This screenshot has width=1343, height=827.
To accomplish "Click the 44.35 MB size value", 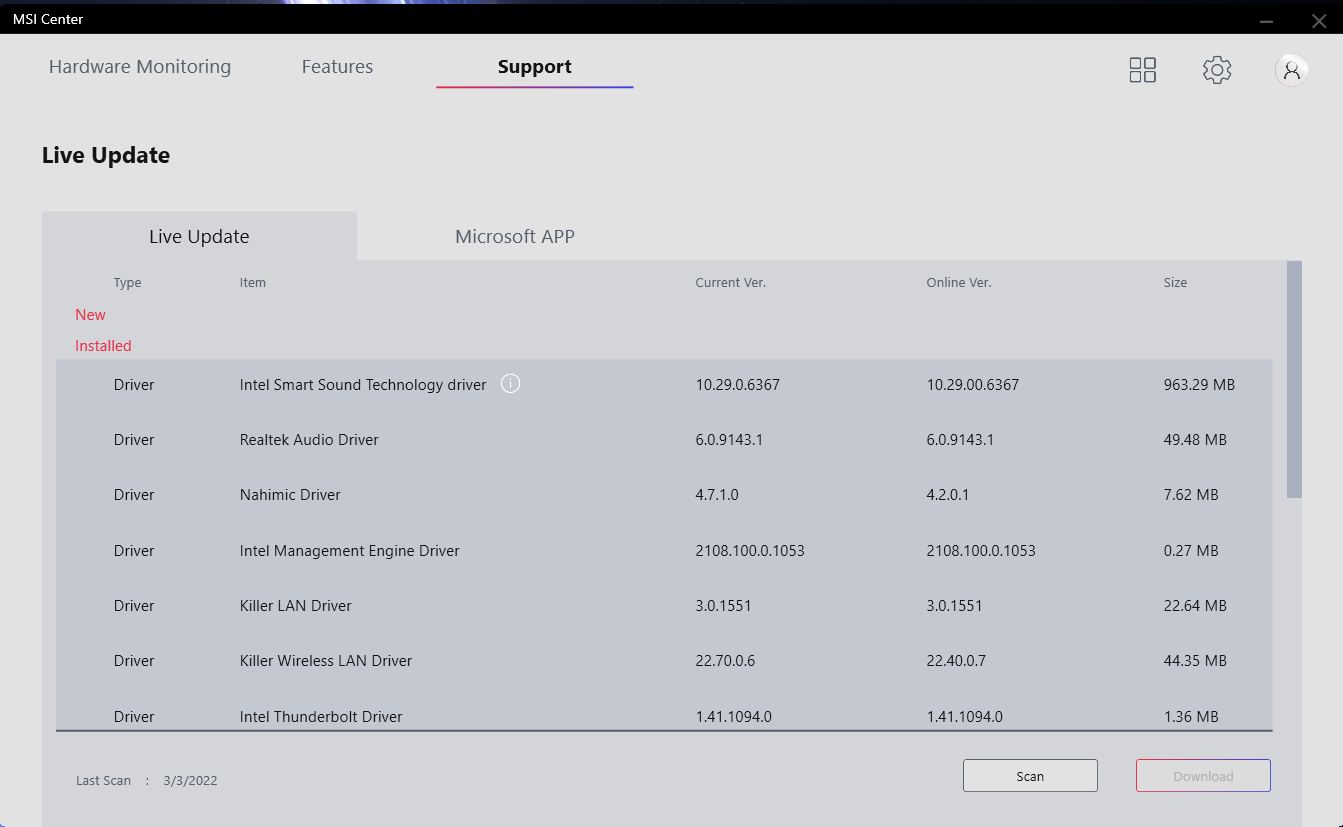I will click(1195, 661).
